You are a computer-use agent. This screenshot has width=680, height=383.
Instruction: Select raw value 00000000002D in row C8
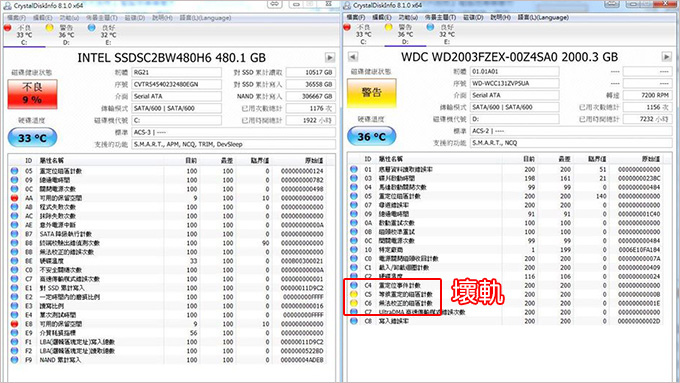tap(639, 321)
